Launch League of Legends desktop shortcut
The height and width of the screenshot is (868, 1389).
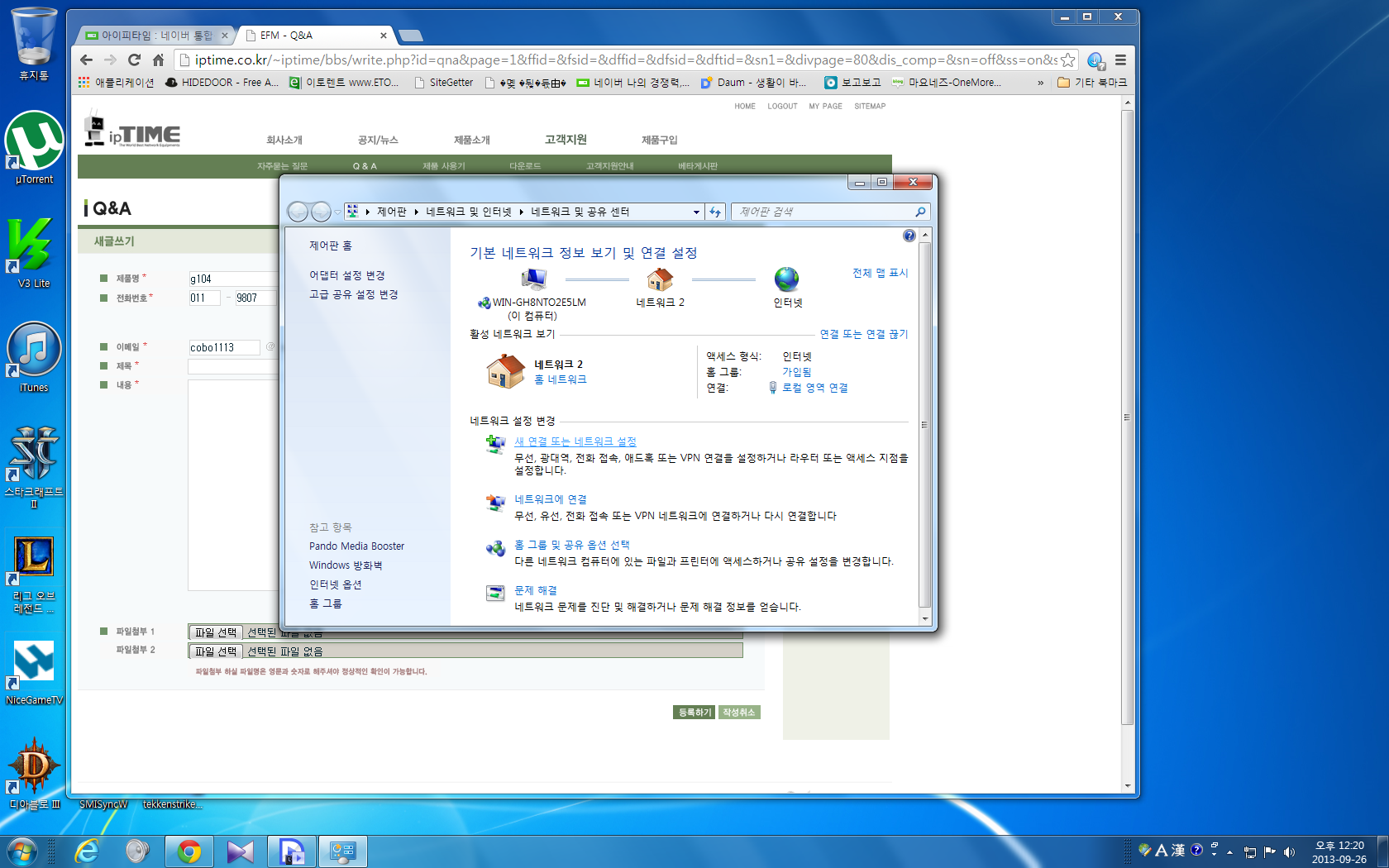click(34, 575)
